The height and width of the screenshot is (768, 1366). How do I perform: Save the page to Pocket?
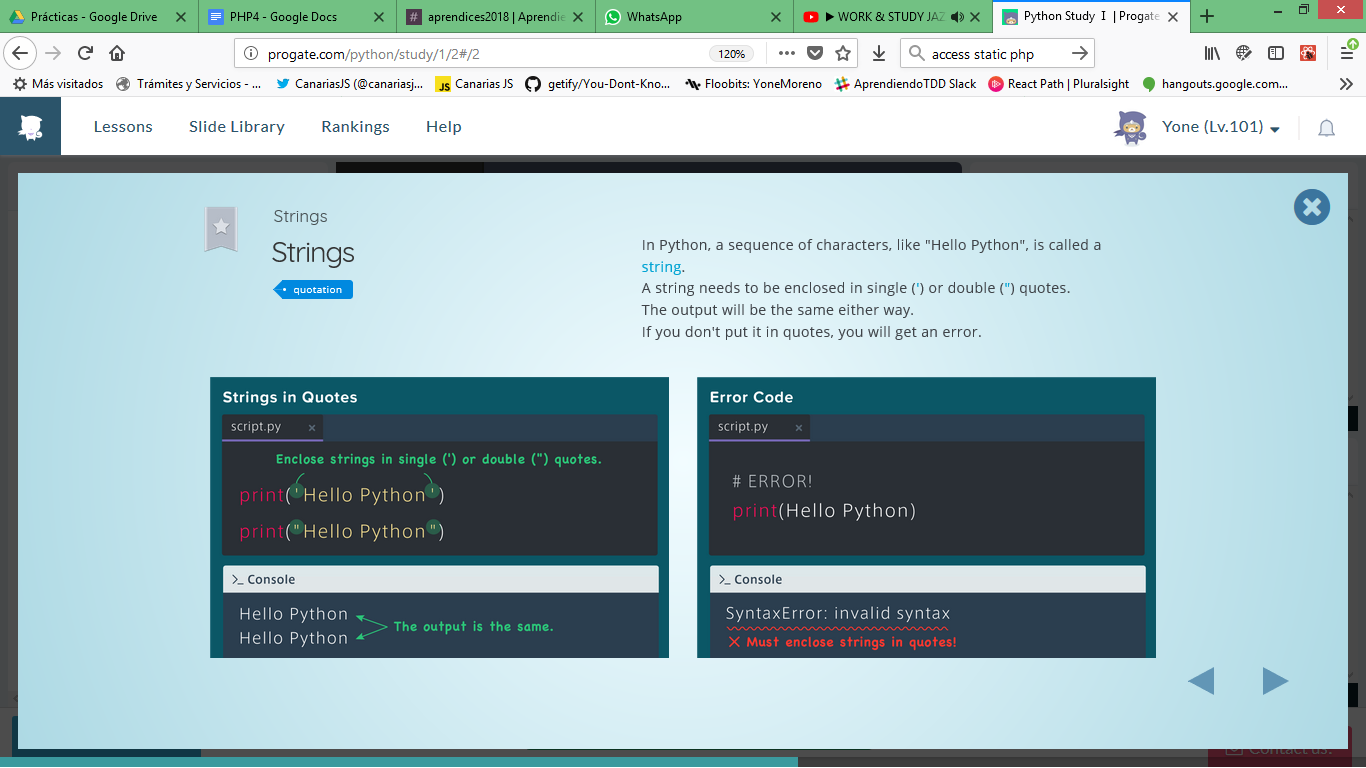[815, 54]
